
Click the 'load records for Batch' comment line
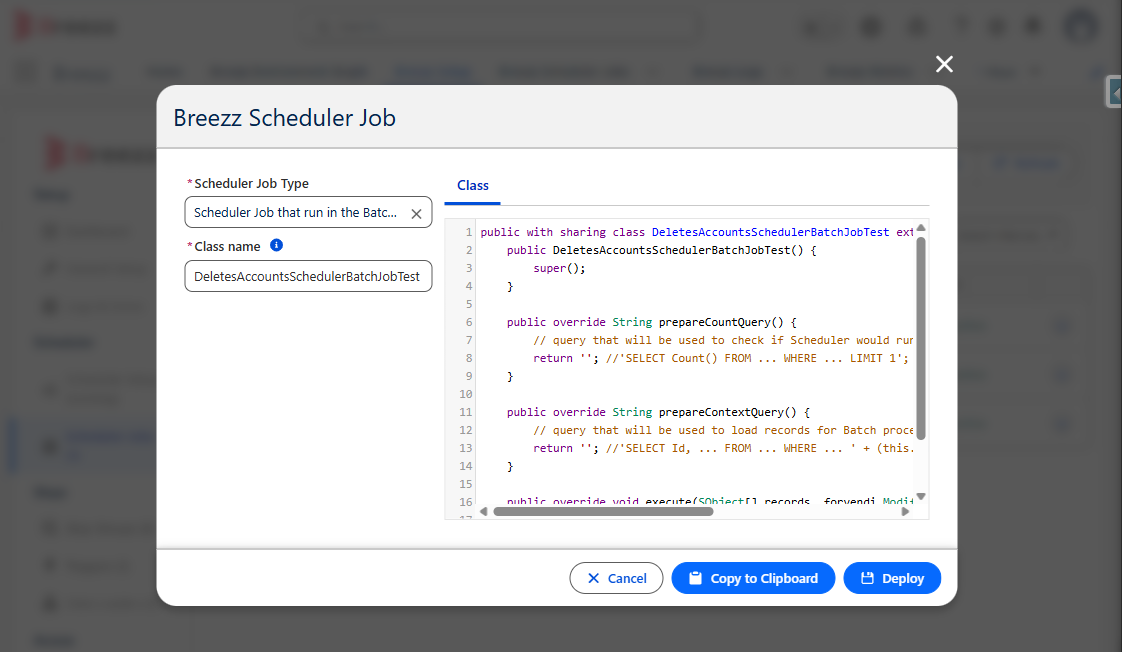(723, 430)
